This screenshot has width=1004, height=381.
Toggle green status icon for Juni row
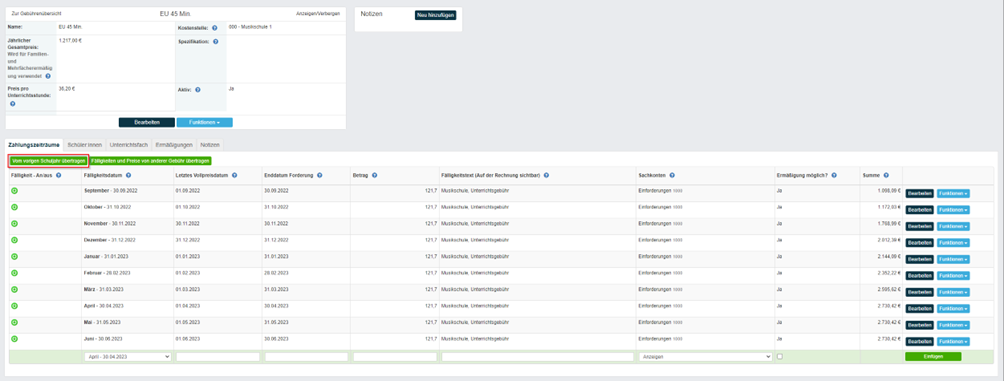tap(14, 339)
